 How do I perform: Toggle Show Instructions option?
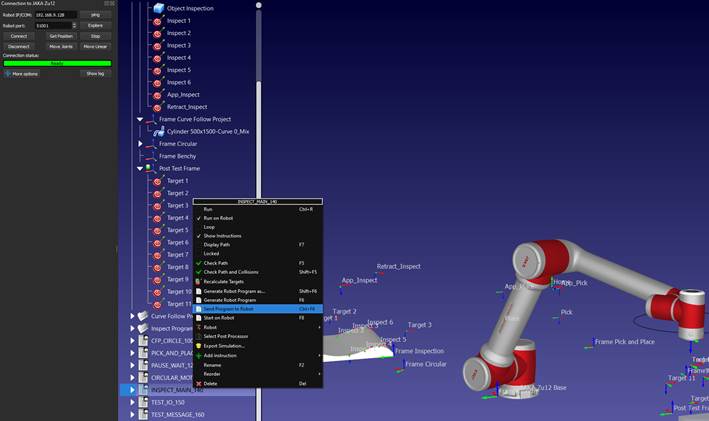pyautogui.click(x=198, y=235)
